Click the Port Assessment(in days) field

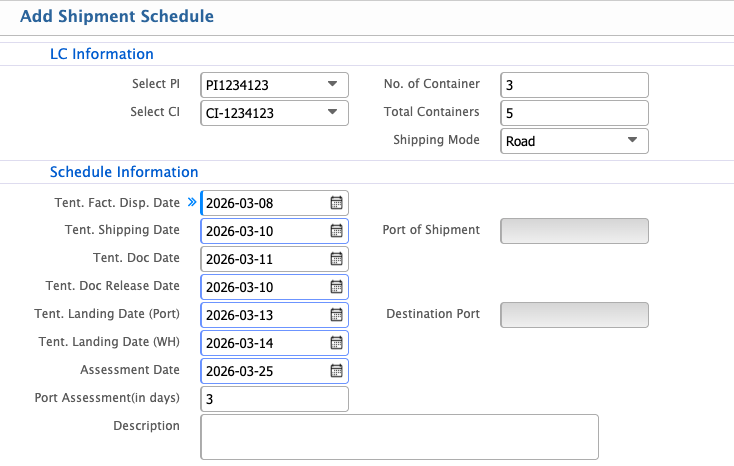[274, 399]
